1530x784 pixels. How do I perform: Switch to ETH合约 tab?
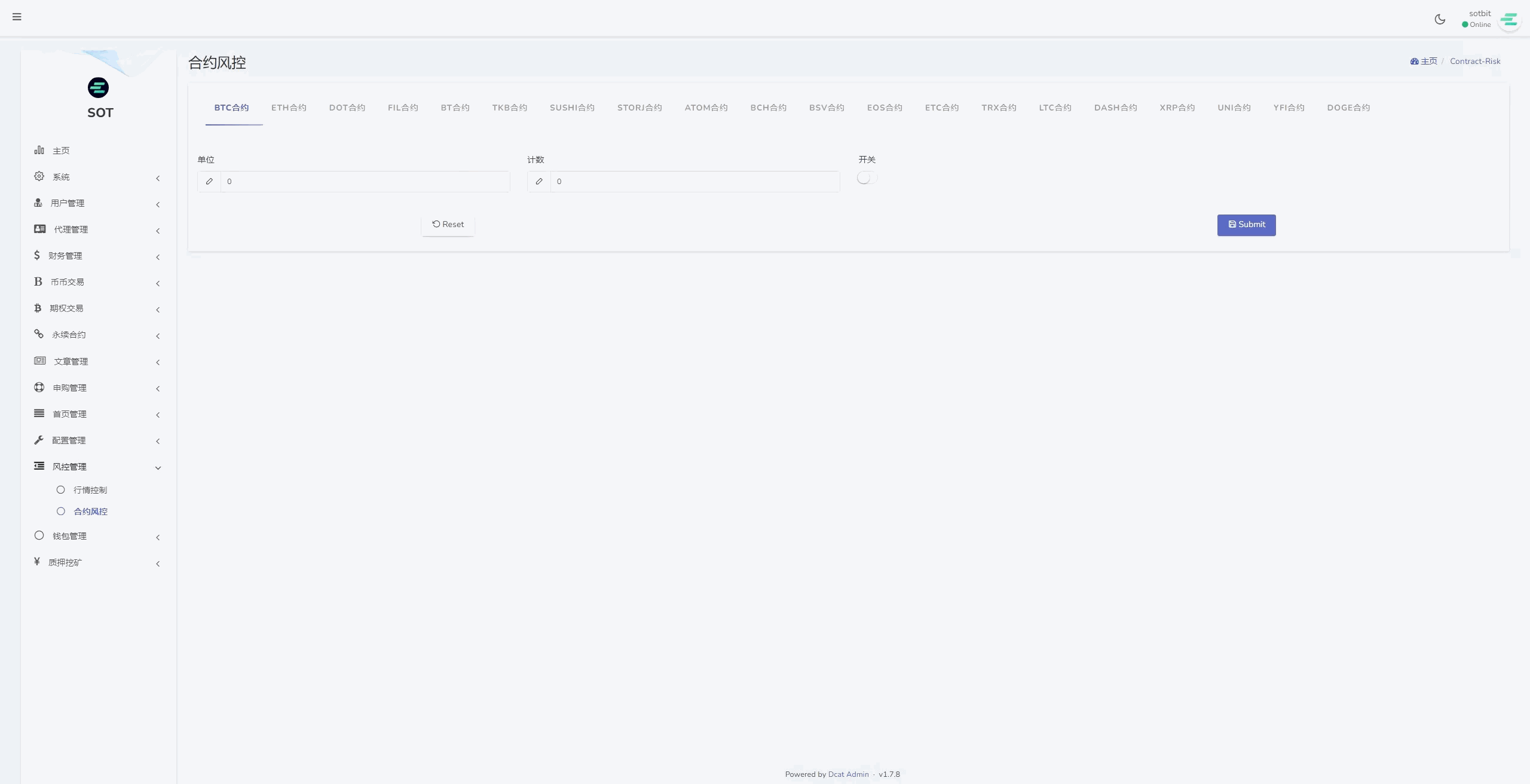289,108
